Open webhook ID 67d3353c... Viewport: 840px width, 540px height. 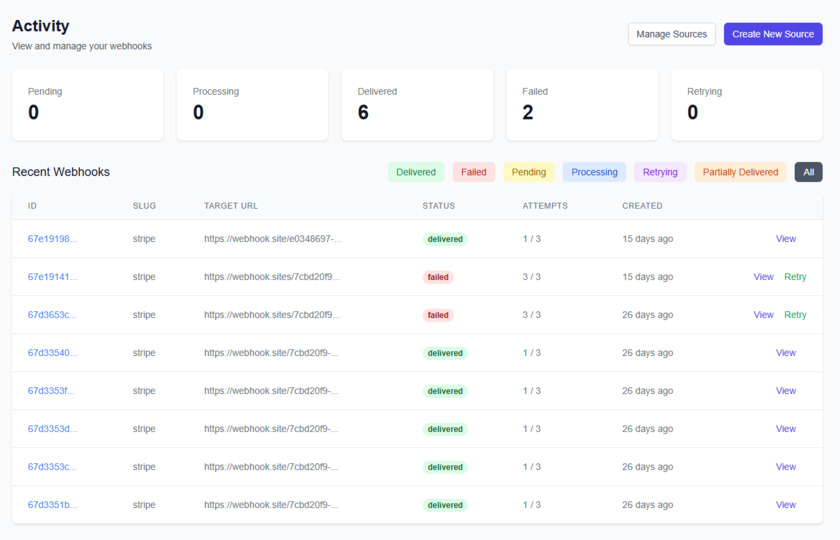click(x=52, y=467)
